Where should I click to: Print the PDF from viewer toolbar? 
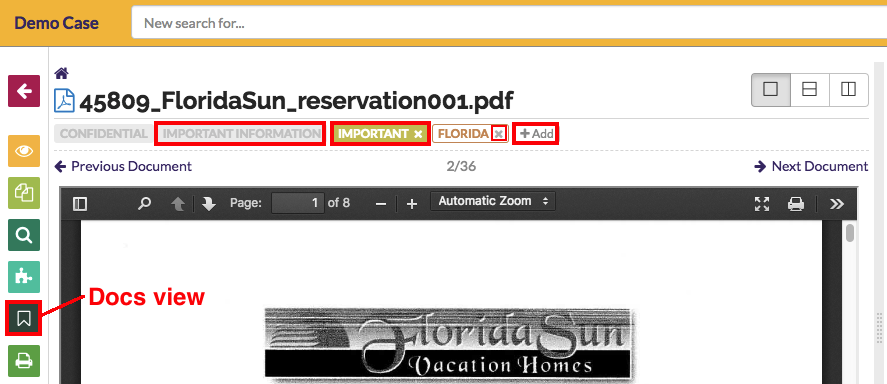point(796,204)
